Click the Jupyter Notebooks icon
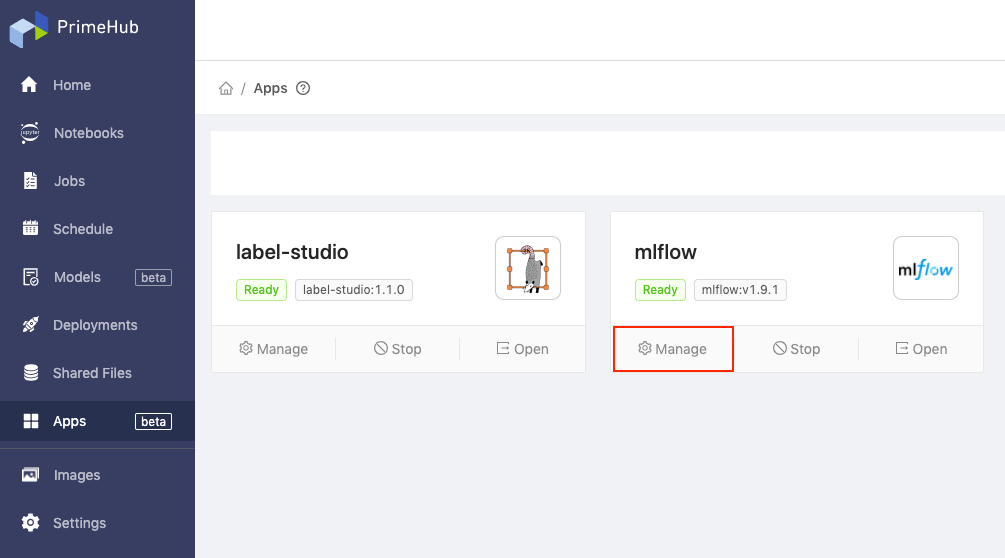Image resolution: width=1005 pixels, height=558 pixels. click(x=30, y=133)
